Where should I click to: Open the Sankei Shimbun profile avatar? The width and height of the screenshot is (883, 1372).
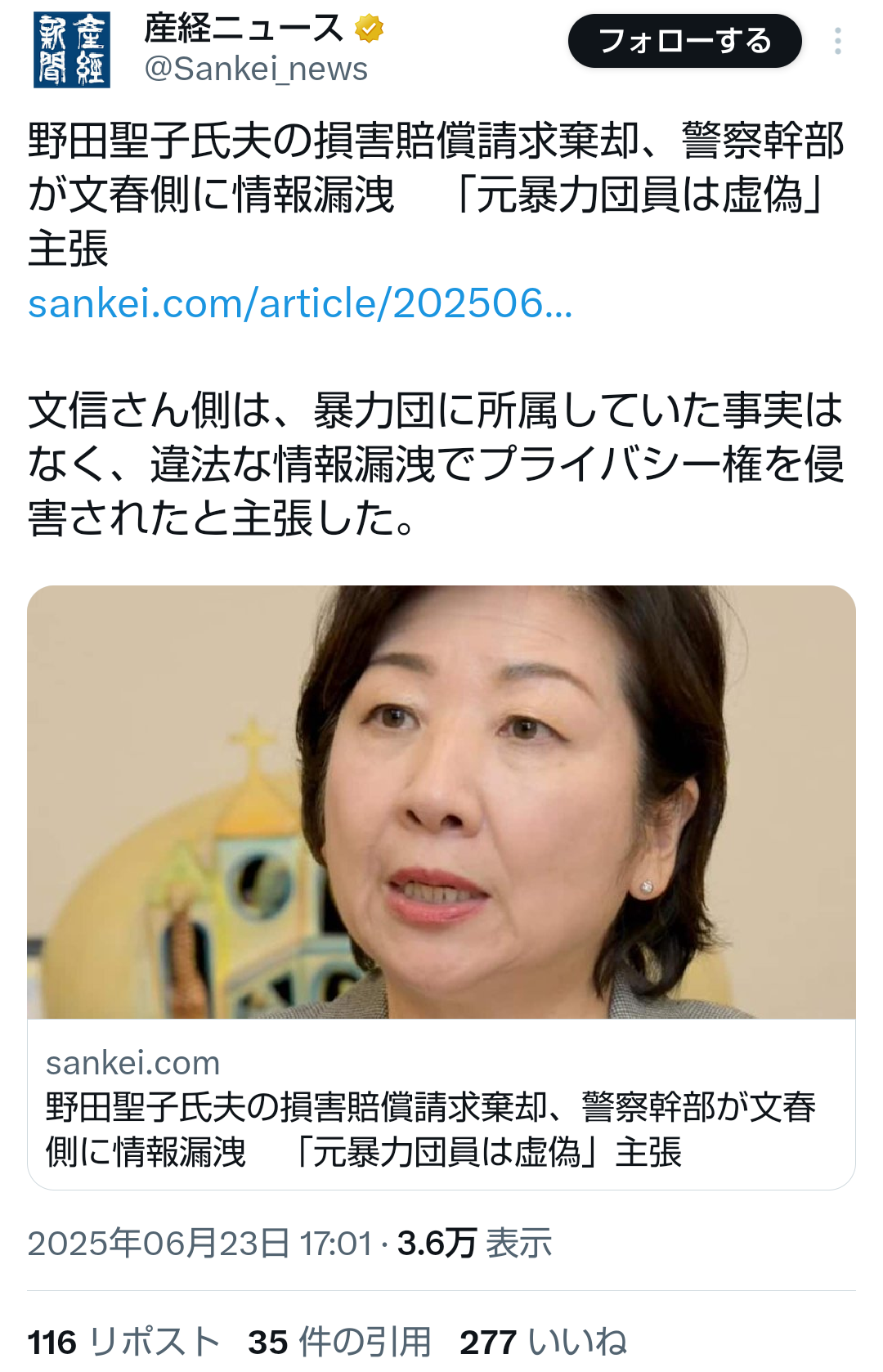pyautogui.click(x=72, y=50)
